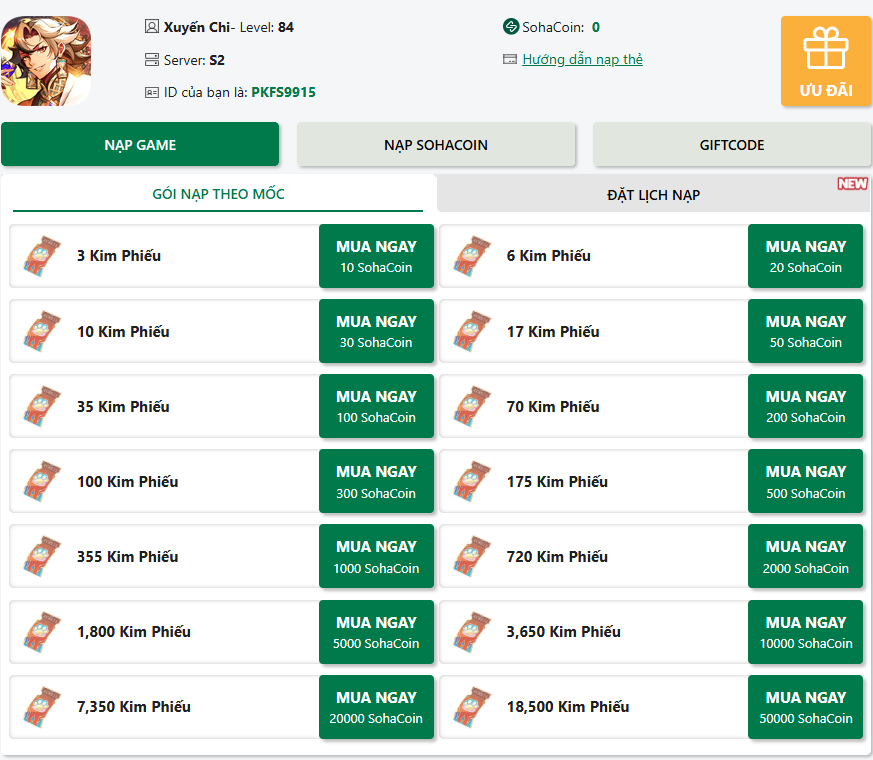Click the card icon beside Hướng dẫn nạp thẻ
This screenshot has width=873, height=760.
[x=510, y=60]
